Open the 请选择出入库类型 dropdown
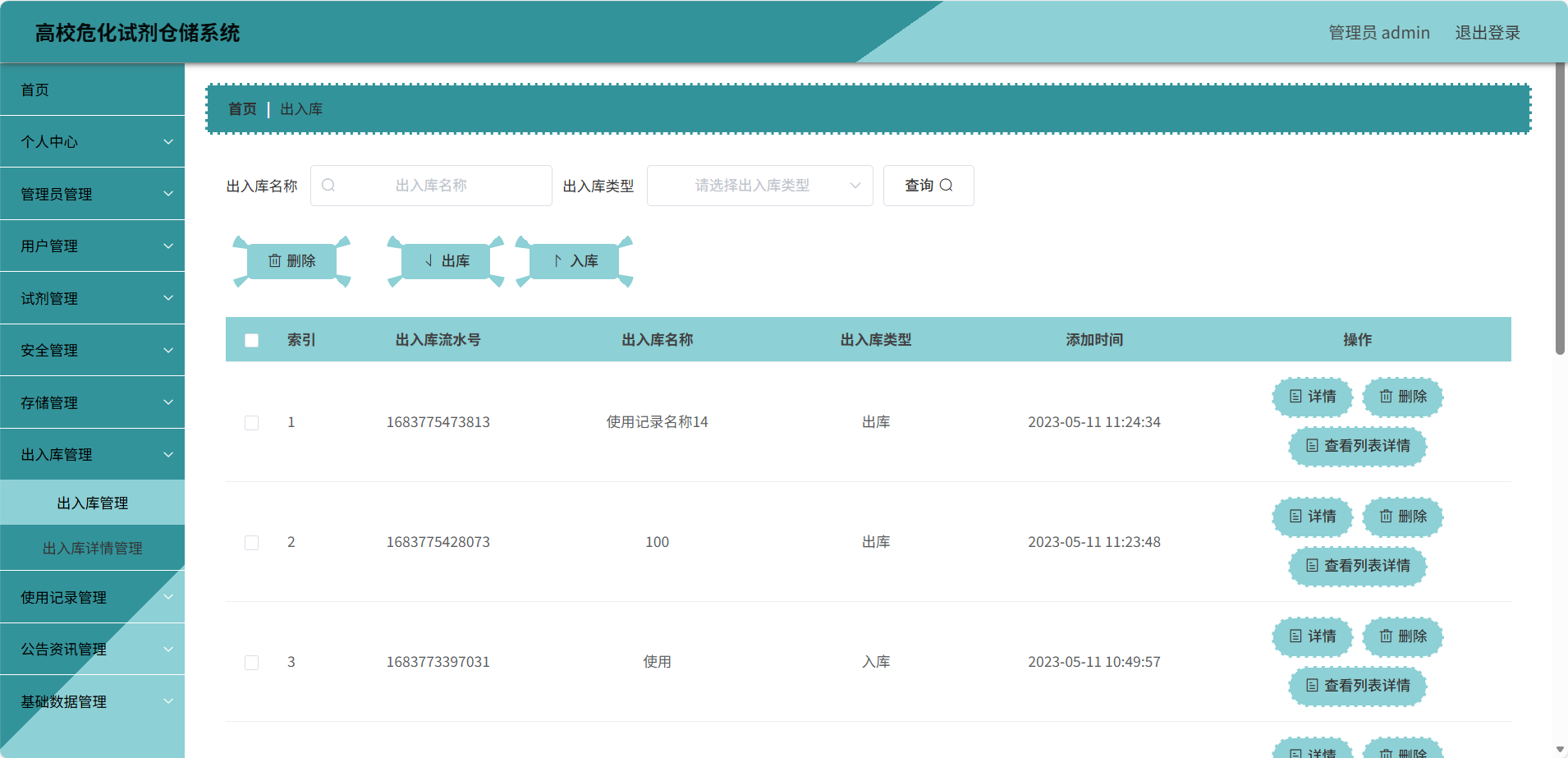The width and height of the screenshot is (1568, 758). click(x=759, y=186)
